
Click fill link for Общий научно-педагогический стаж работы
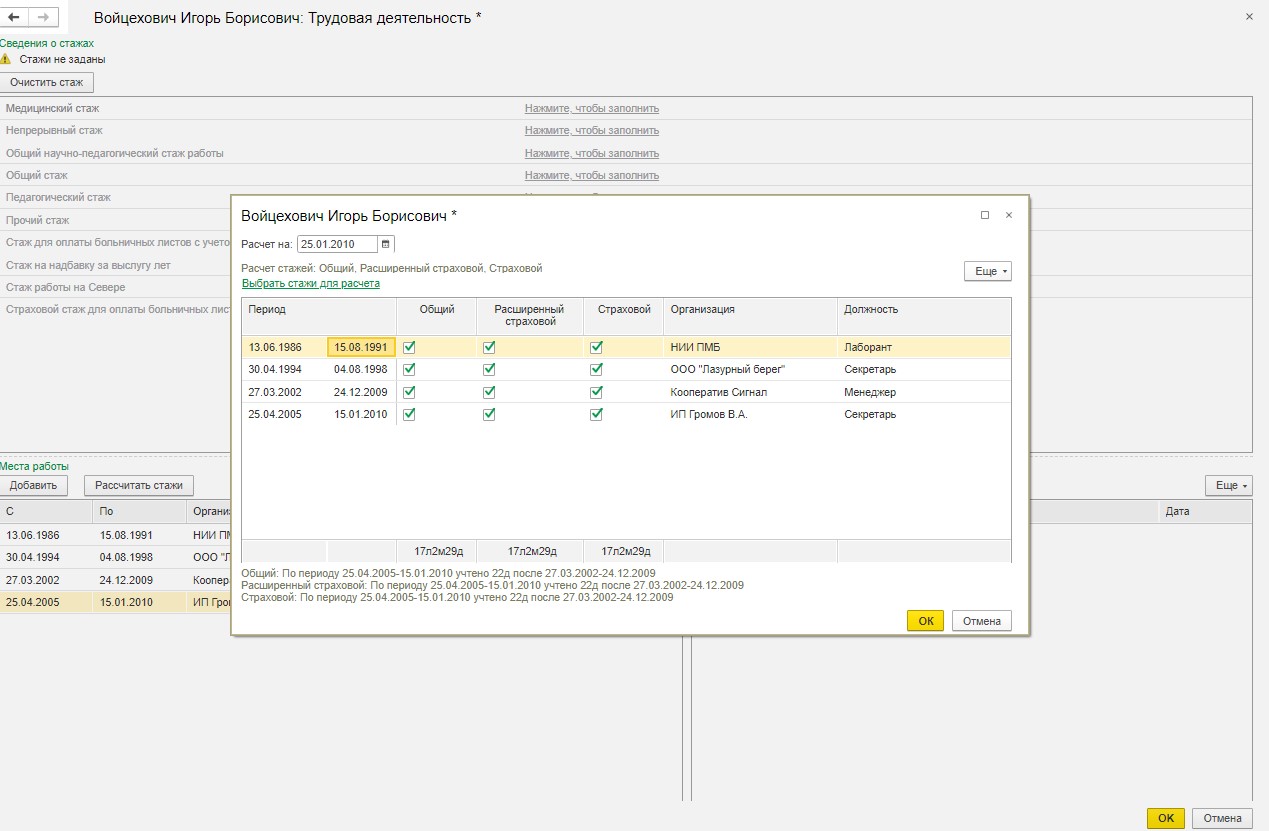tap(592, 153)
